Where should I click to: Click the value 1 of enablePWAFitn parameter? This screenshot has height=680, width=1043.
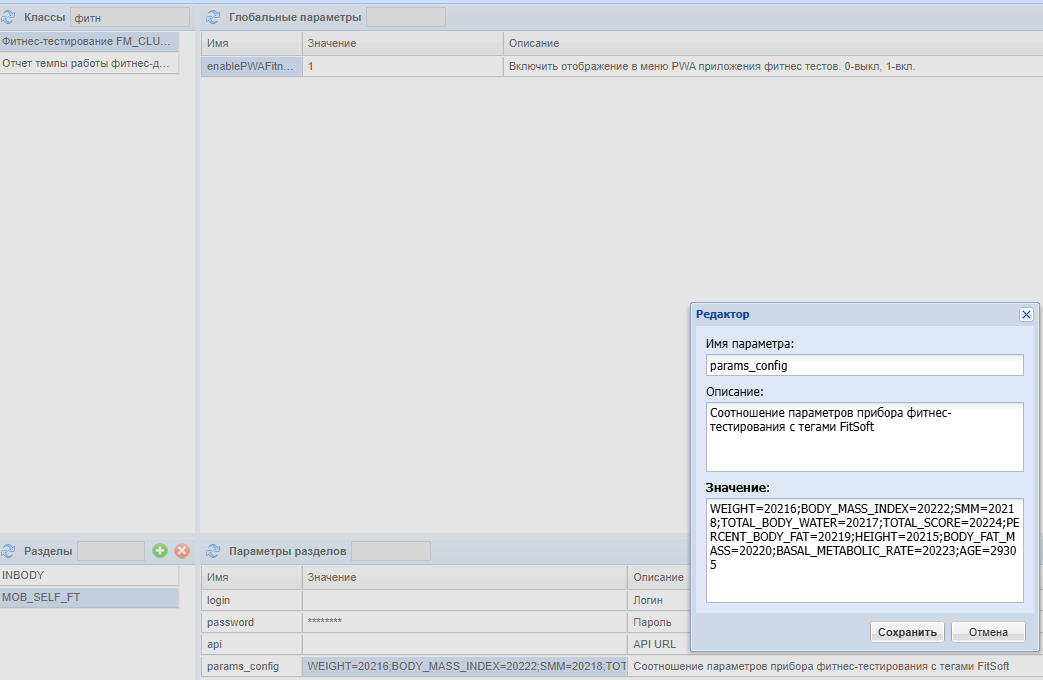point(402,67)
